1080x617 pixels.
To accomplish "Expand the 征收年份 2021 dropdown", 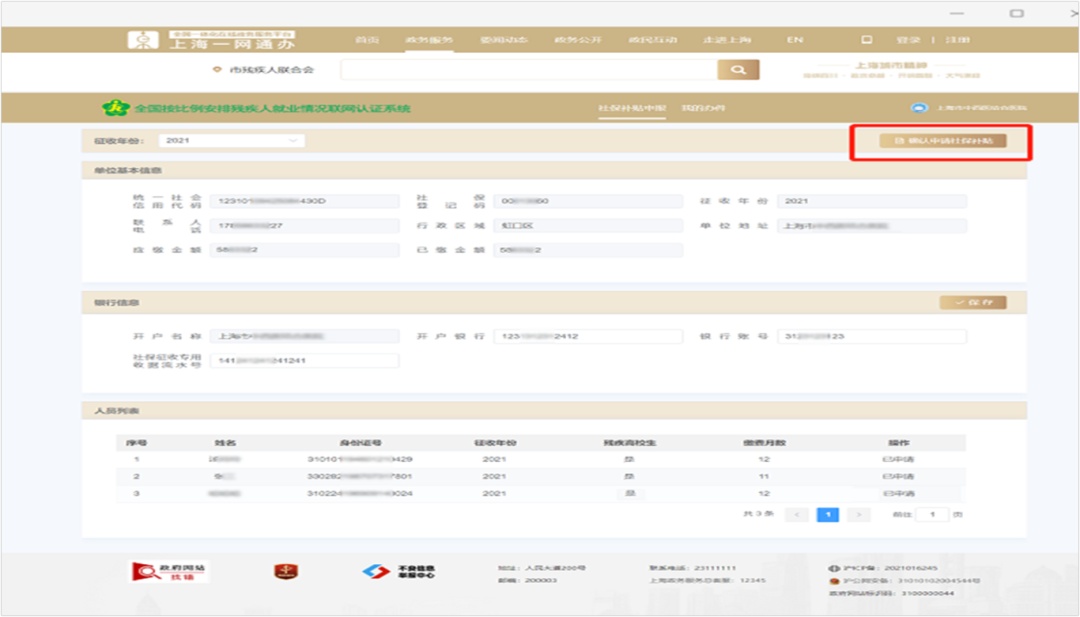I will coord(231,141).
